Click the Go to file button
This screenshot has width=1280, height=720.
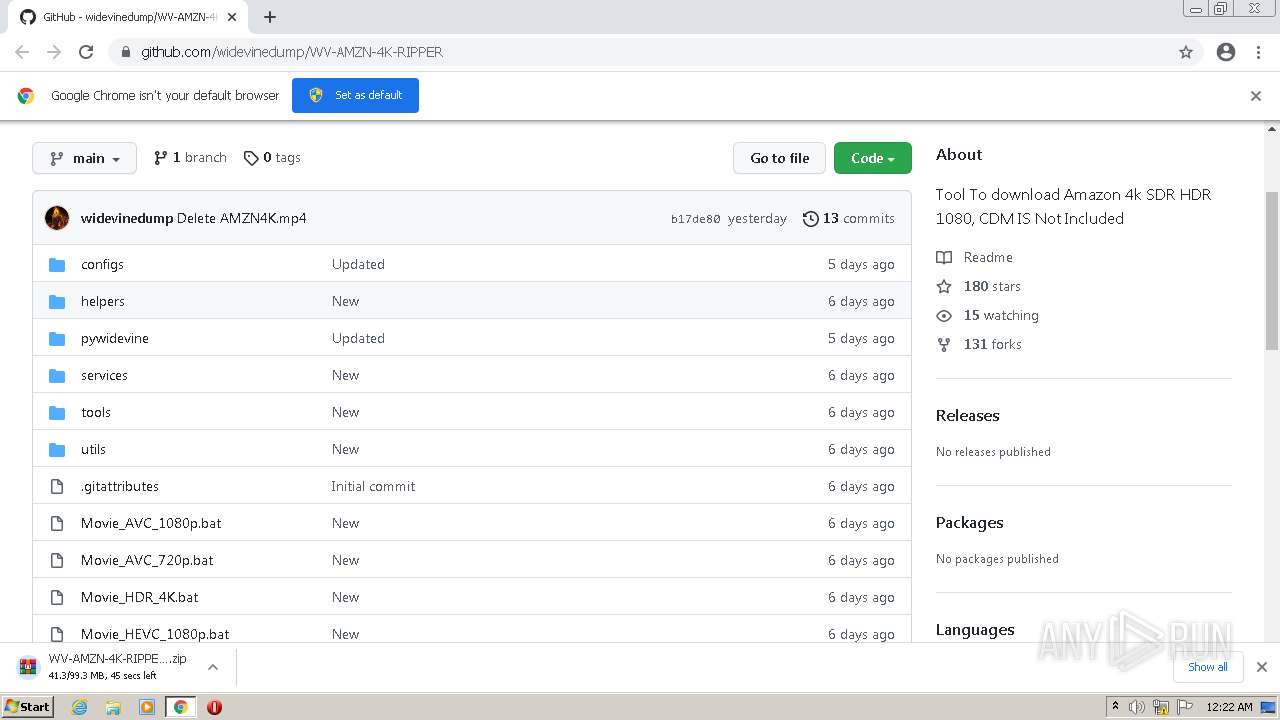[779, 158]
